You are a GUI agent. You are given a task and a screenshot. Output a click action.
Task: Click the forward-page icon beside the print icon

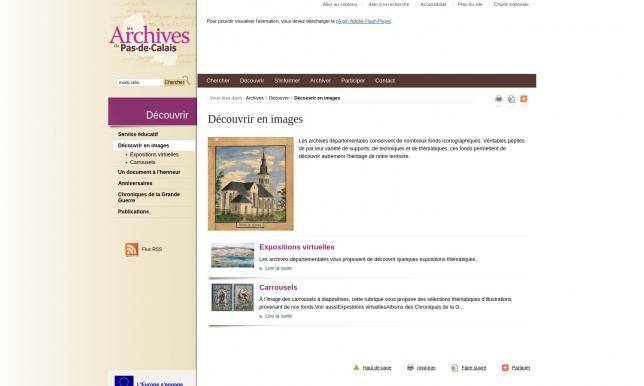[511, 99]
